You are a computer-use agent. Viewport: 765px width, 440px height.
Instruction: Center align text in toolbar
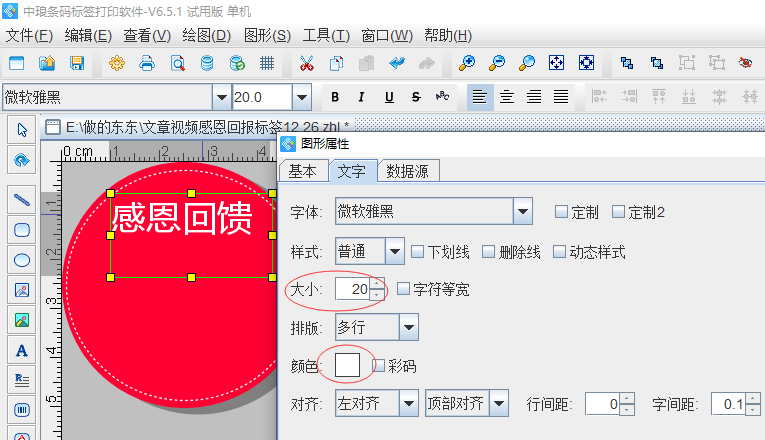point(507,97)
